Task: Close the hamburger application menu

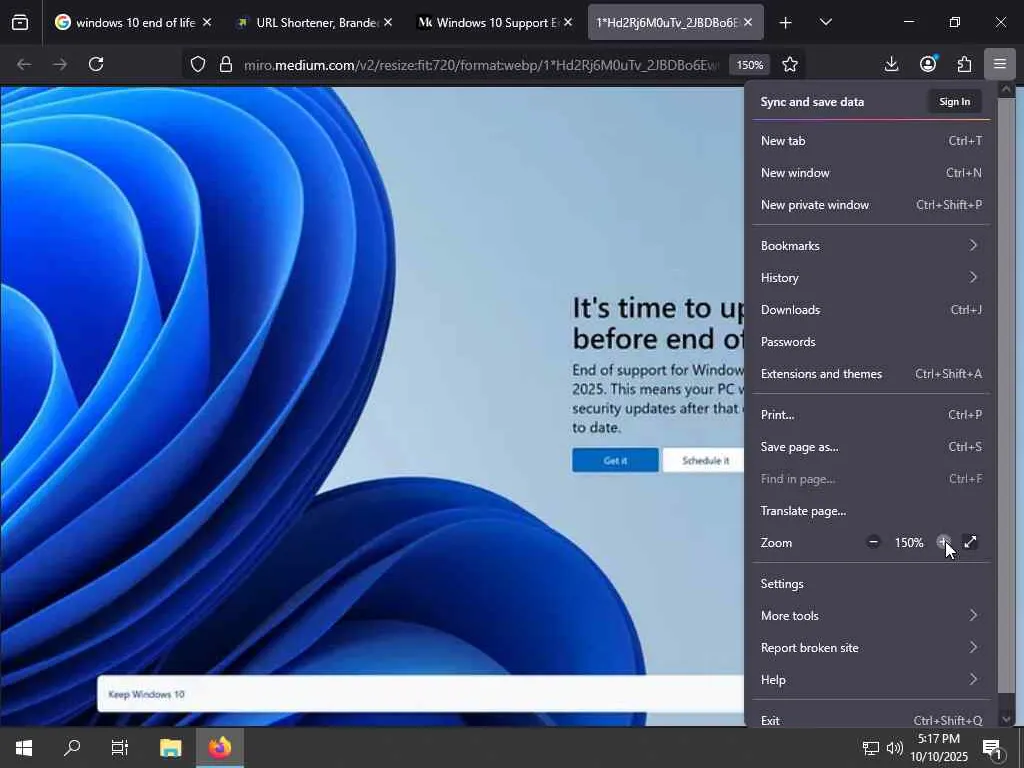Action: pyautogui.click(x=1000, y=64)
